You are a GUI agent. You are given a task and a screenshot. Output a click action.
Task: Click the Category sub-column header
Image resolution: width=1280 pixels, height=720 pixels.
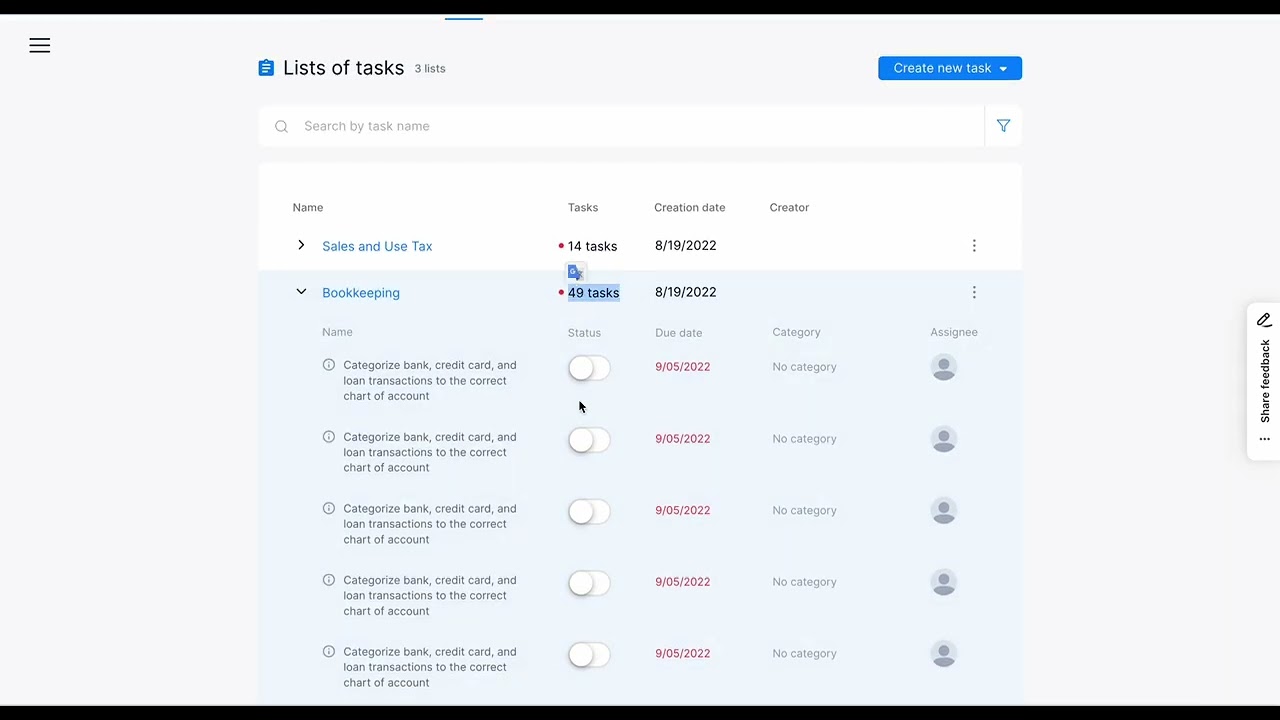pyautogui.click(x=796, y=332)
